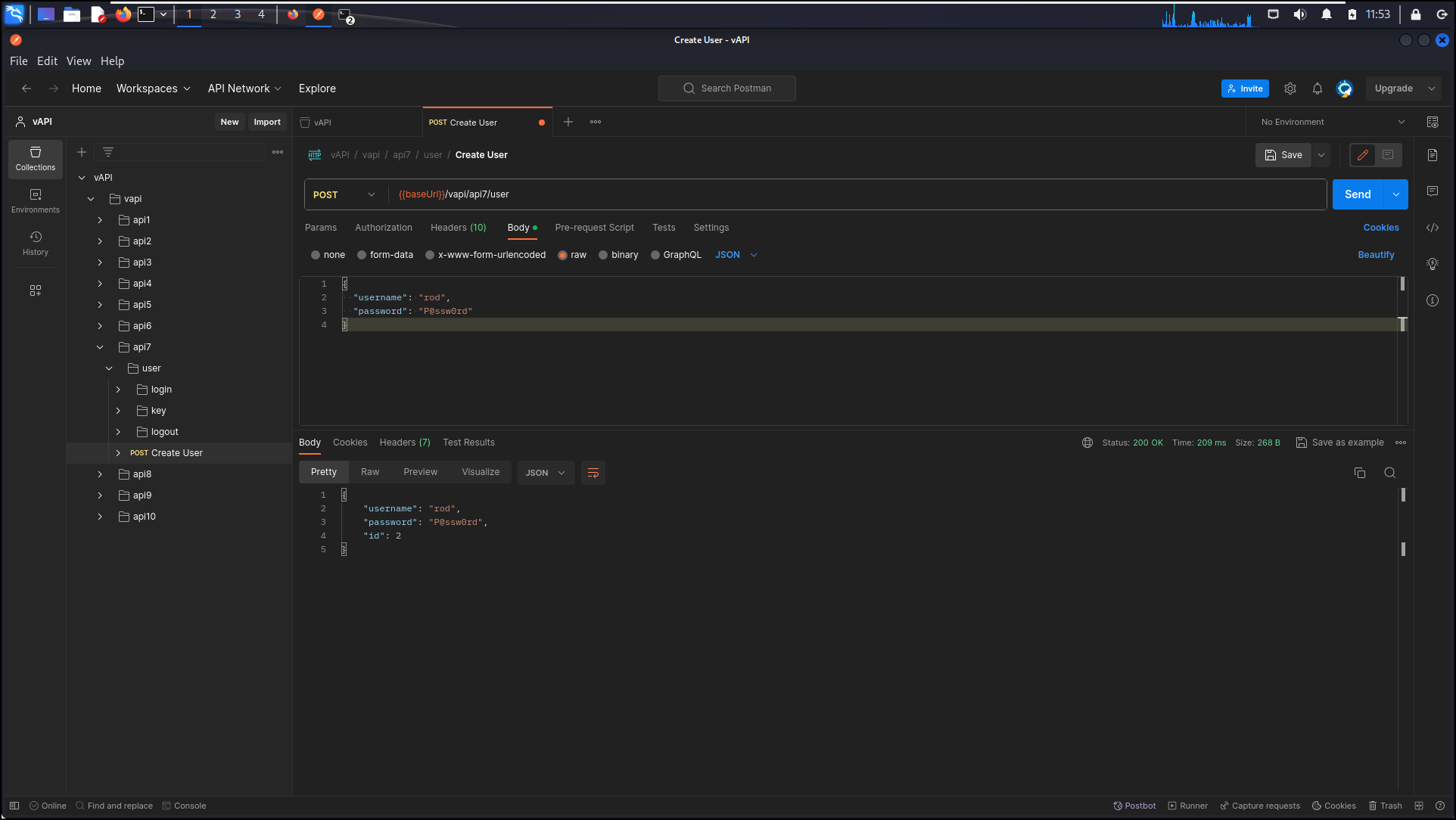Image resolution: width=1456 pixels, height=820 pixels.
Task: Select the none body type radio
Action: pos(316,255)
